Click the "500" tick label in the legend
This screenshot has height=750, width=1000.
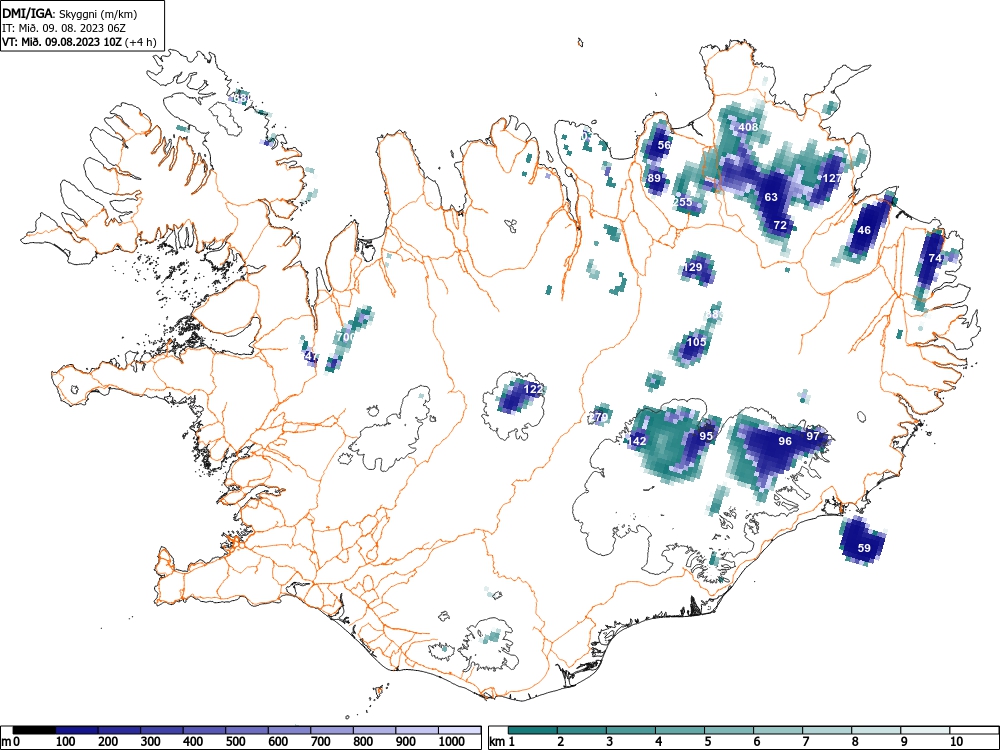pos(235,742)
